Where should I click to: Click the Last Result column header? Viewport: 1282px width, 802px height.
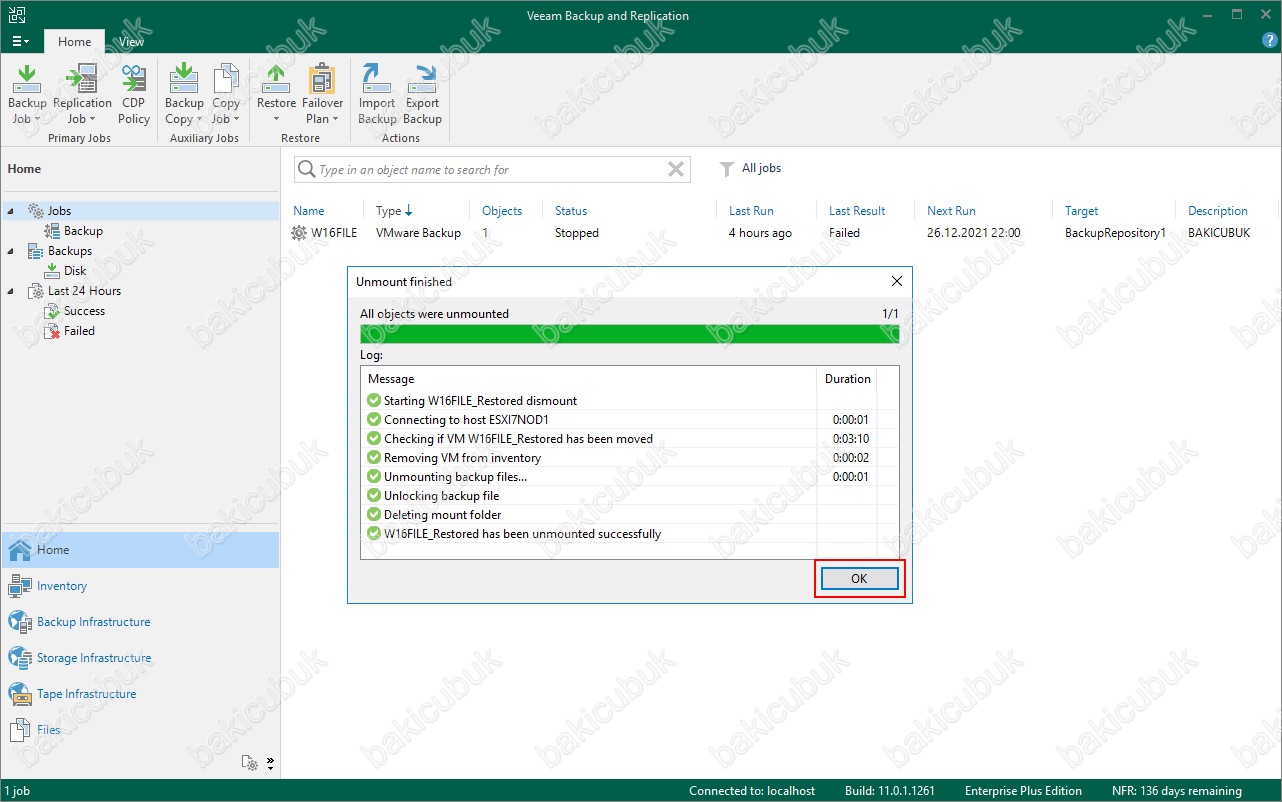pyautogui.click(x=857, y=211)
